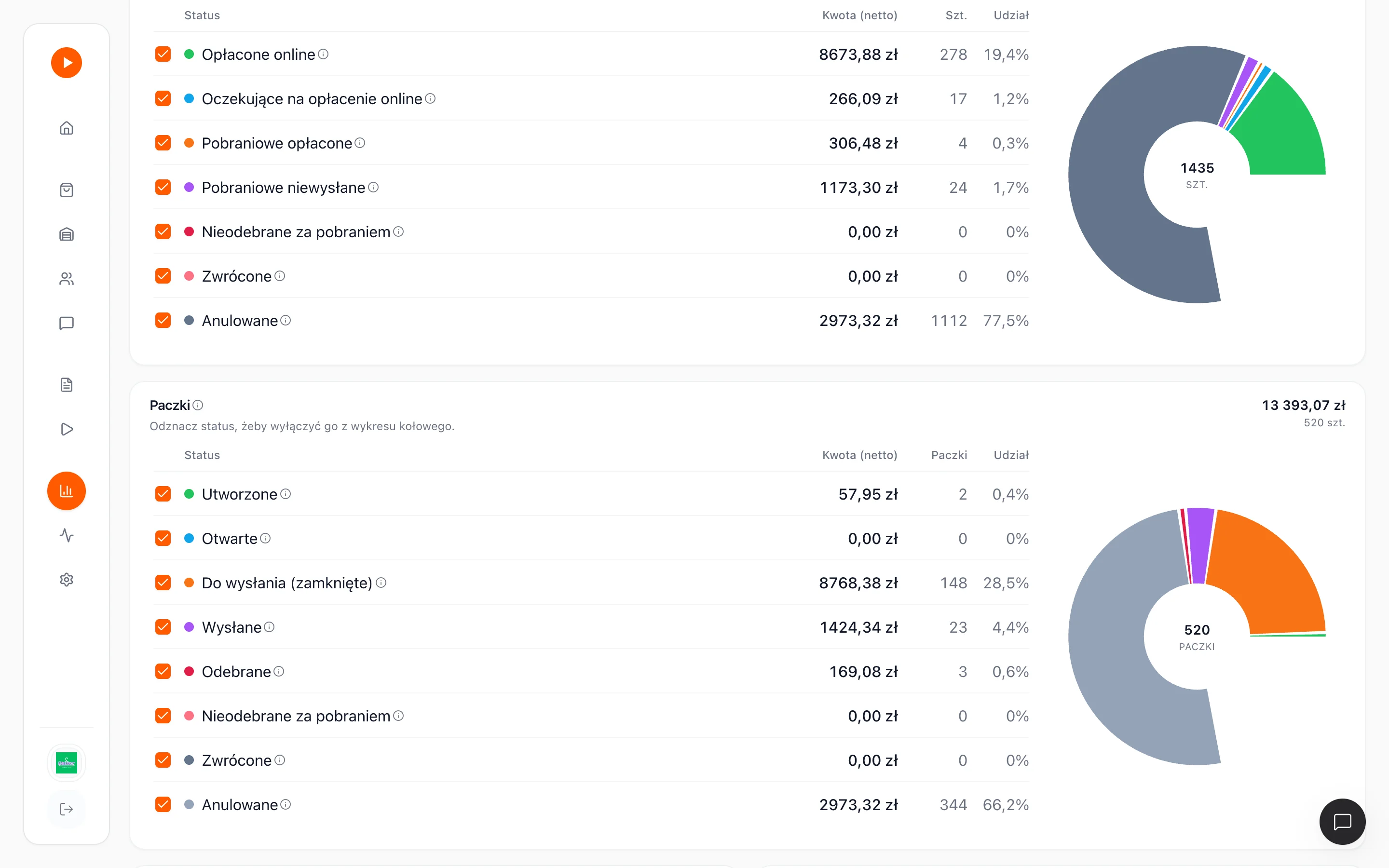Viewport: 1389px width, 868px height.
Task: Open the green shop avatar thumbnail
Action: [67, 763]
